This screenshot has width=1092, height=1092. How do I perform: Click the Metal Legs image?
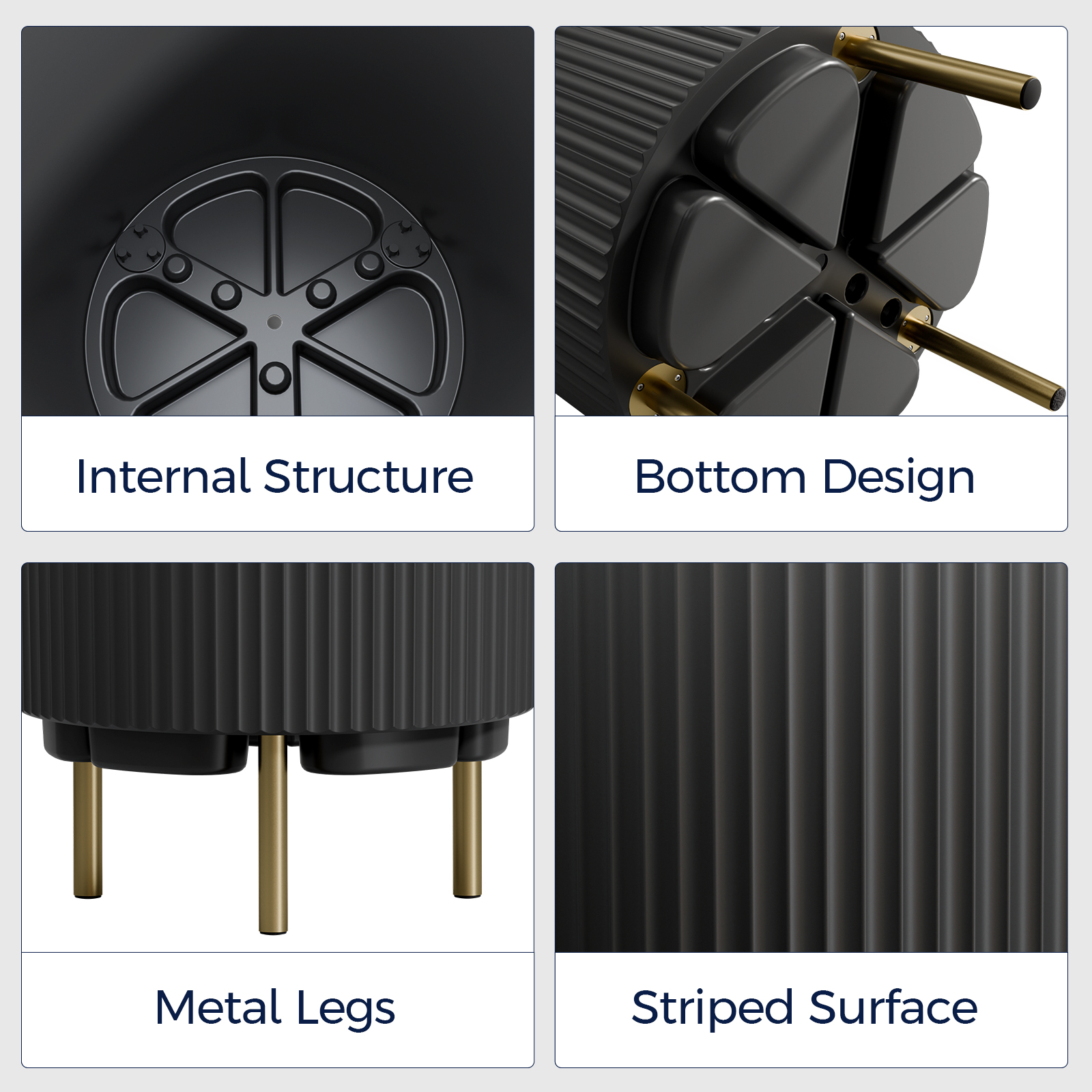278,758
